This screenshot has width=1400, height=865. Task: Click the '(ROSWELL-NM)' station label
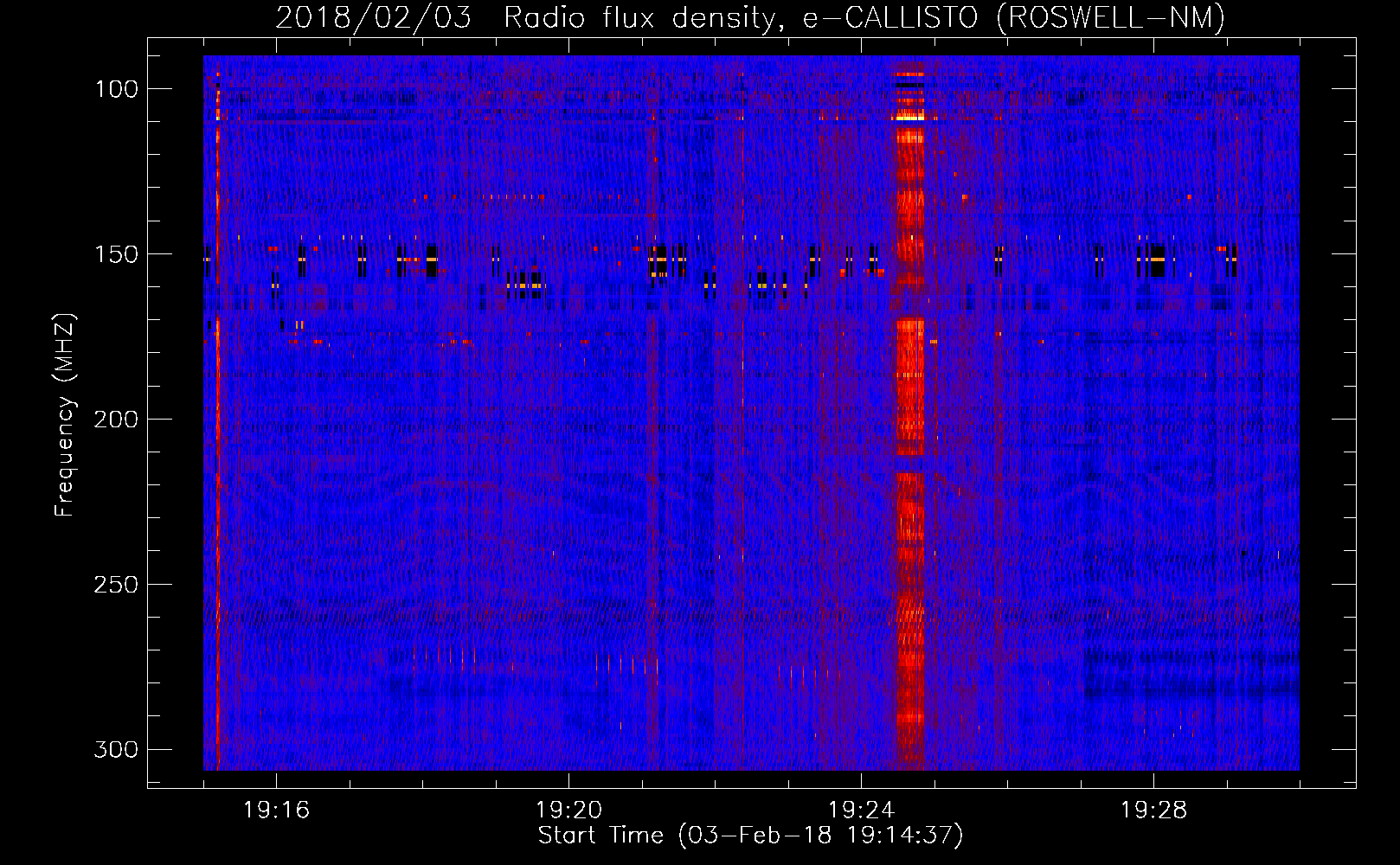(1111, 17)
